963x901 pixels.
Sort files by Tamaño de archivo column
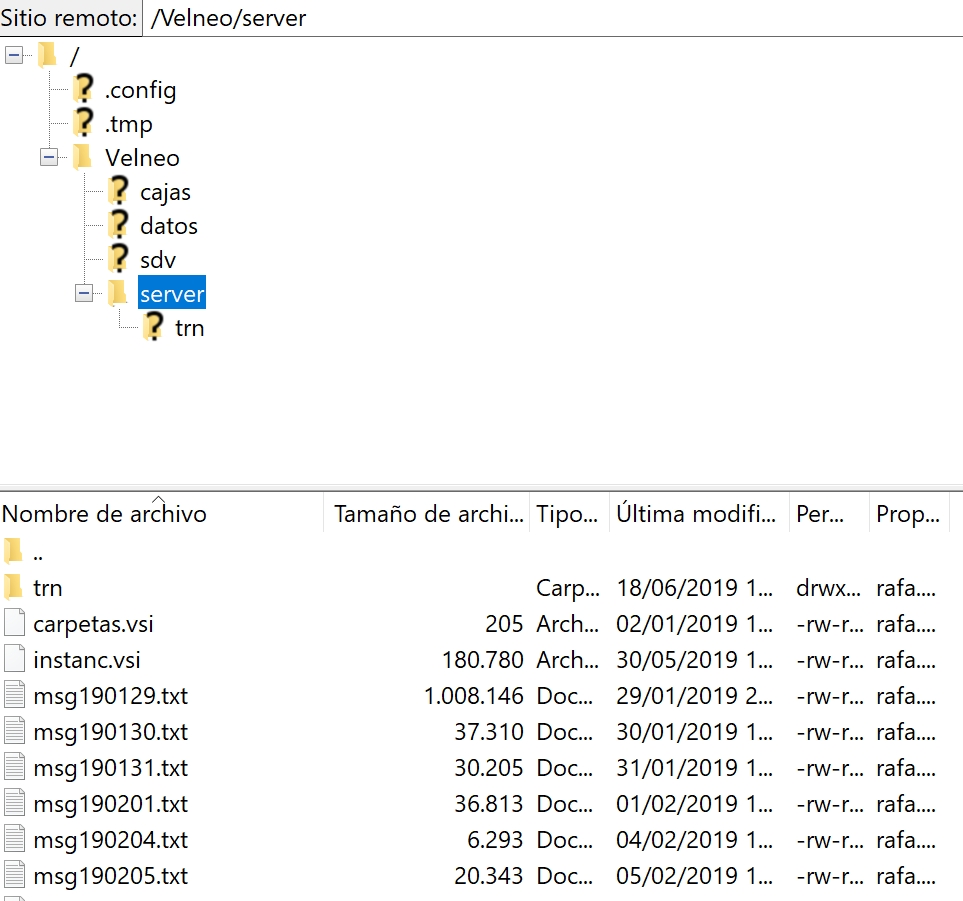[x=428, y=514]
